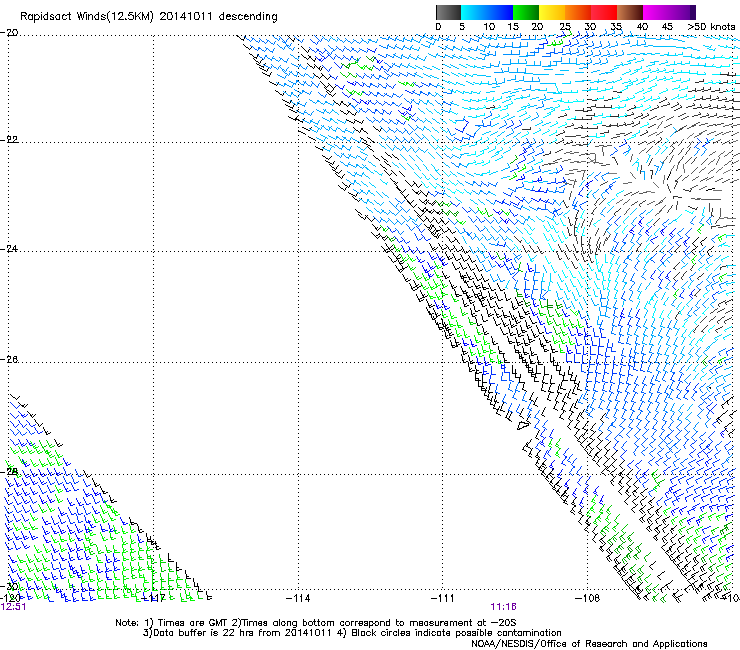The image size is (740, 650).
Task: Click the '-108' longitude axis label
Action: [587, 599]
